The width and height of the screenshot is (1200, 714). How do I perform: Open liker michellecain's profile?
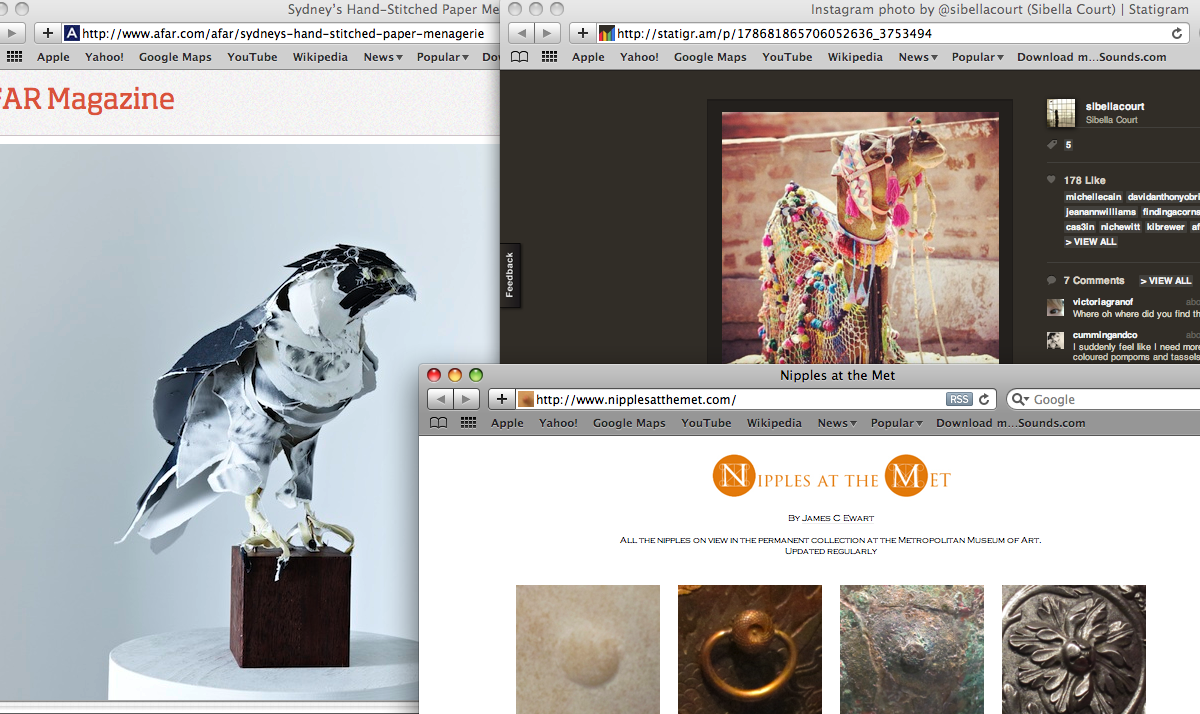click(1093, 197)
